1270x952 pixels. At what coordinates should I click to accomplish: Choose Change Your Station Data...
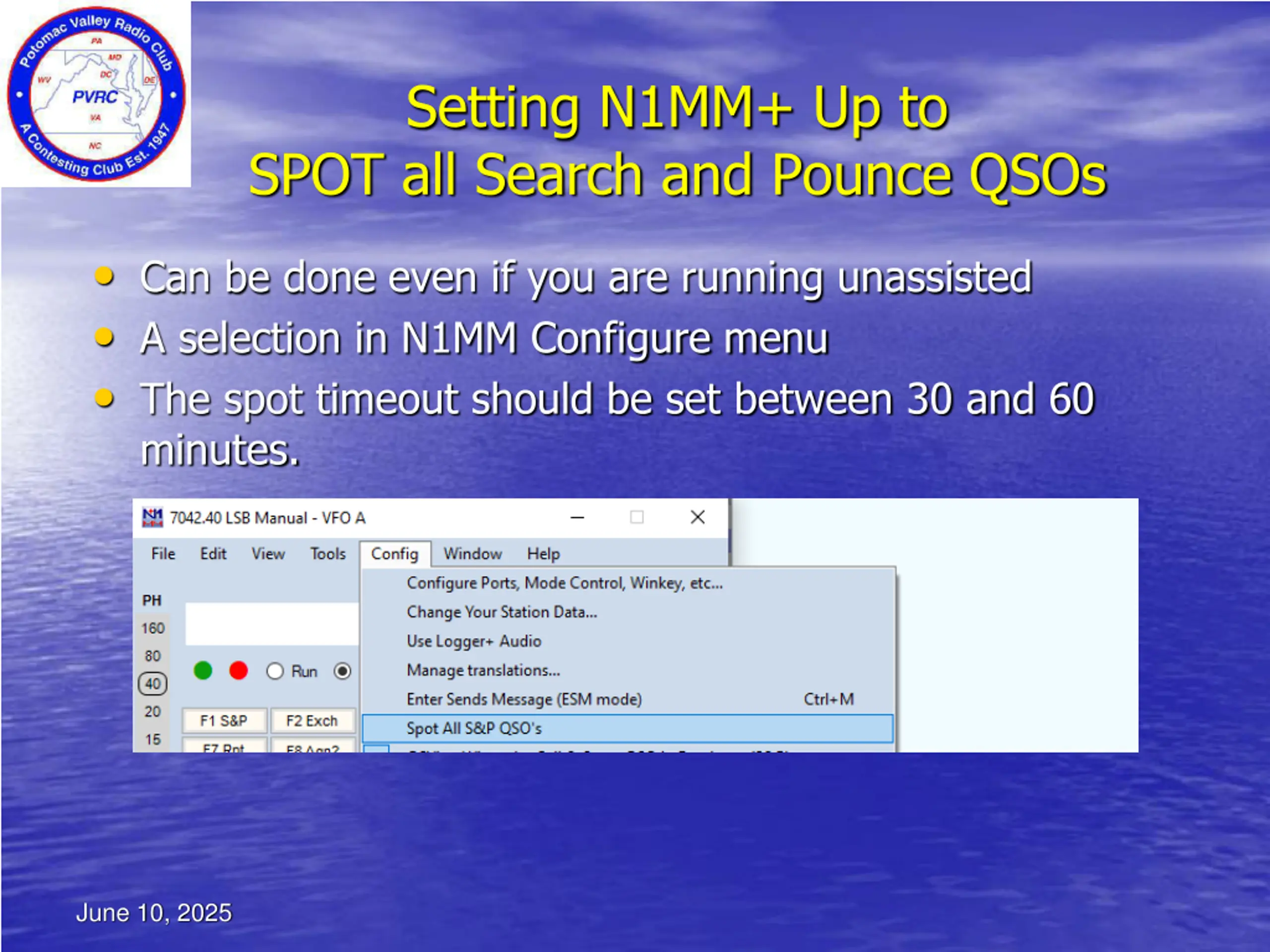click(x=628, y=612)
